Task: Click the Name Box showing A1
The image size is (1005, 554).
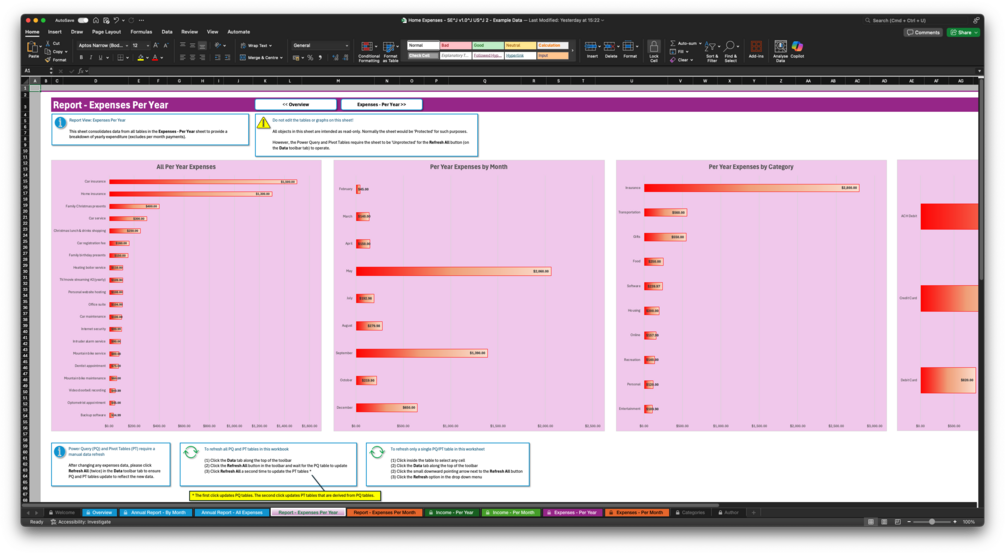Action: click(35, 71)
